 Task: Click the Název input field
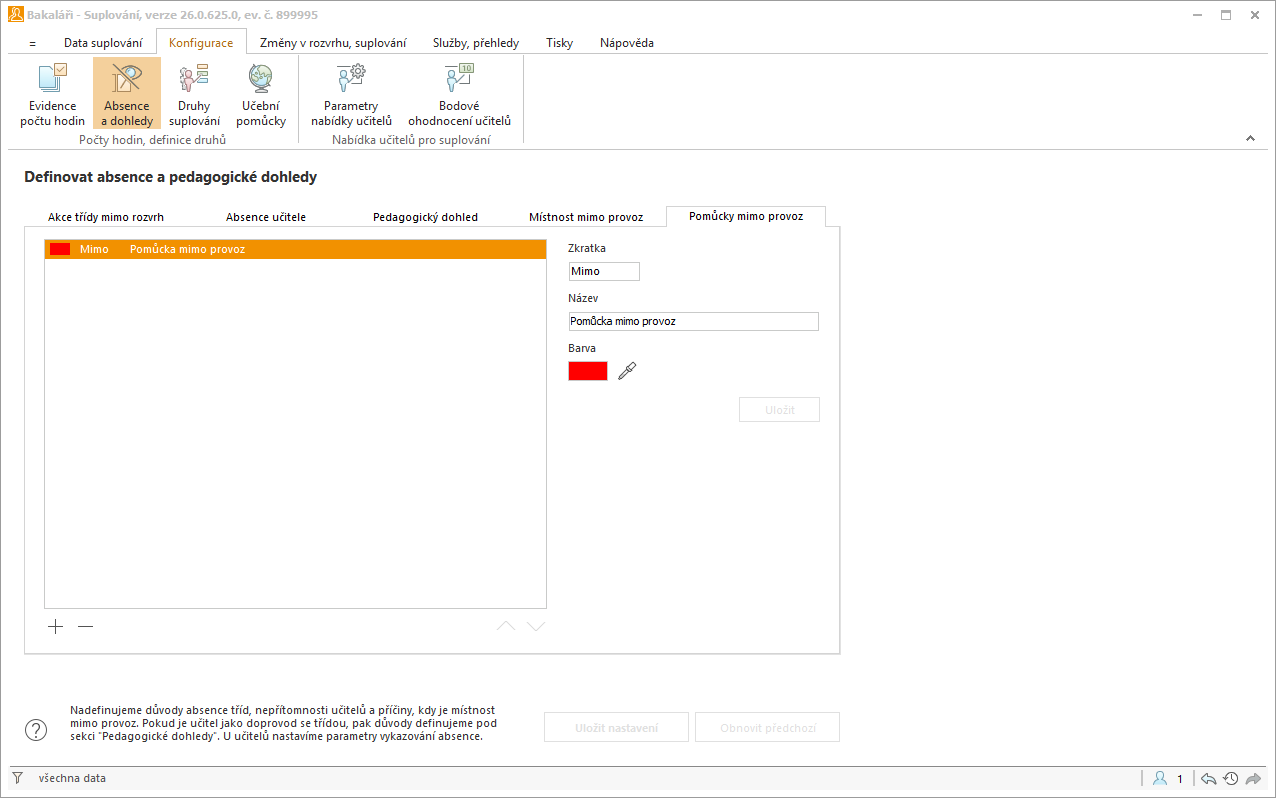[x=693, y=322]
